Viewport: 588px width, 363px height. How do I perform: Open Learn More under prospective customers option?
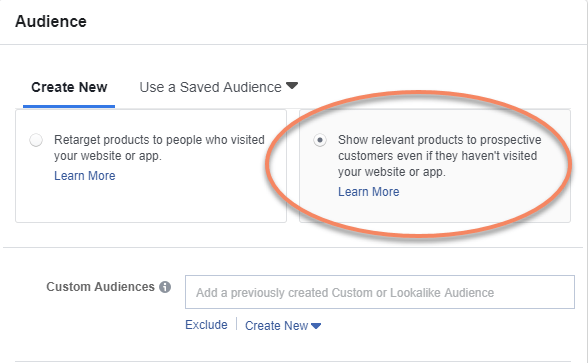coord(369,192)
